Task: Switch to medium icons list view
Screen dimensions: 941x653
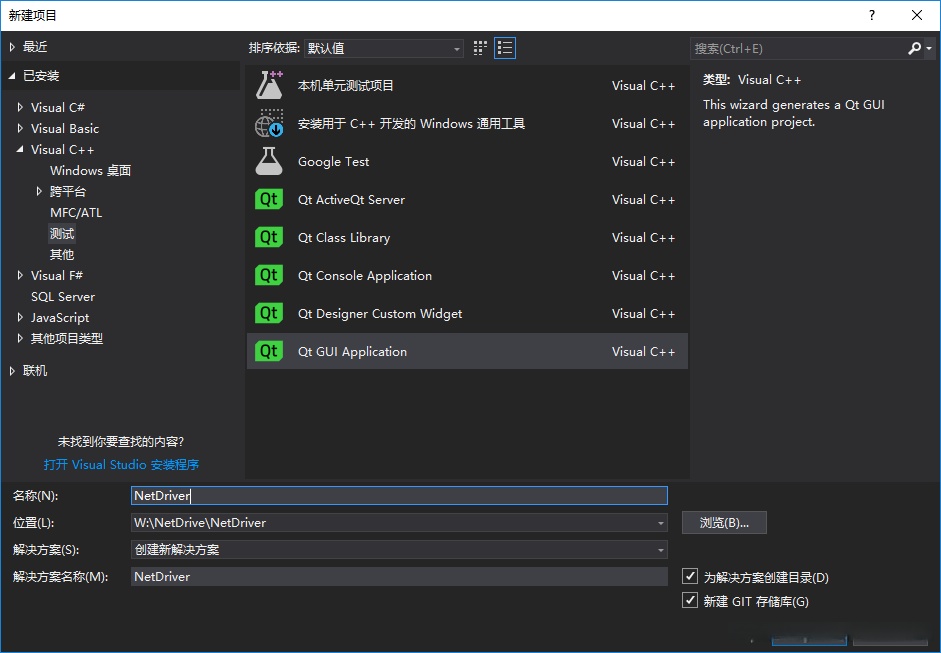Action: pos(505,48)
